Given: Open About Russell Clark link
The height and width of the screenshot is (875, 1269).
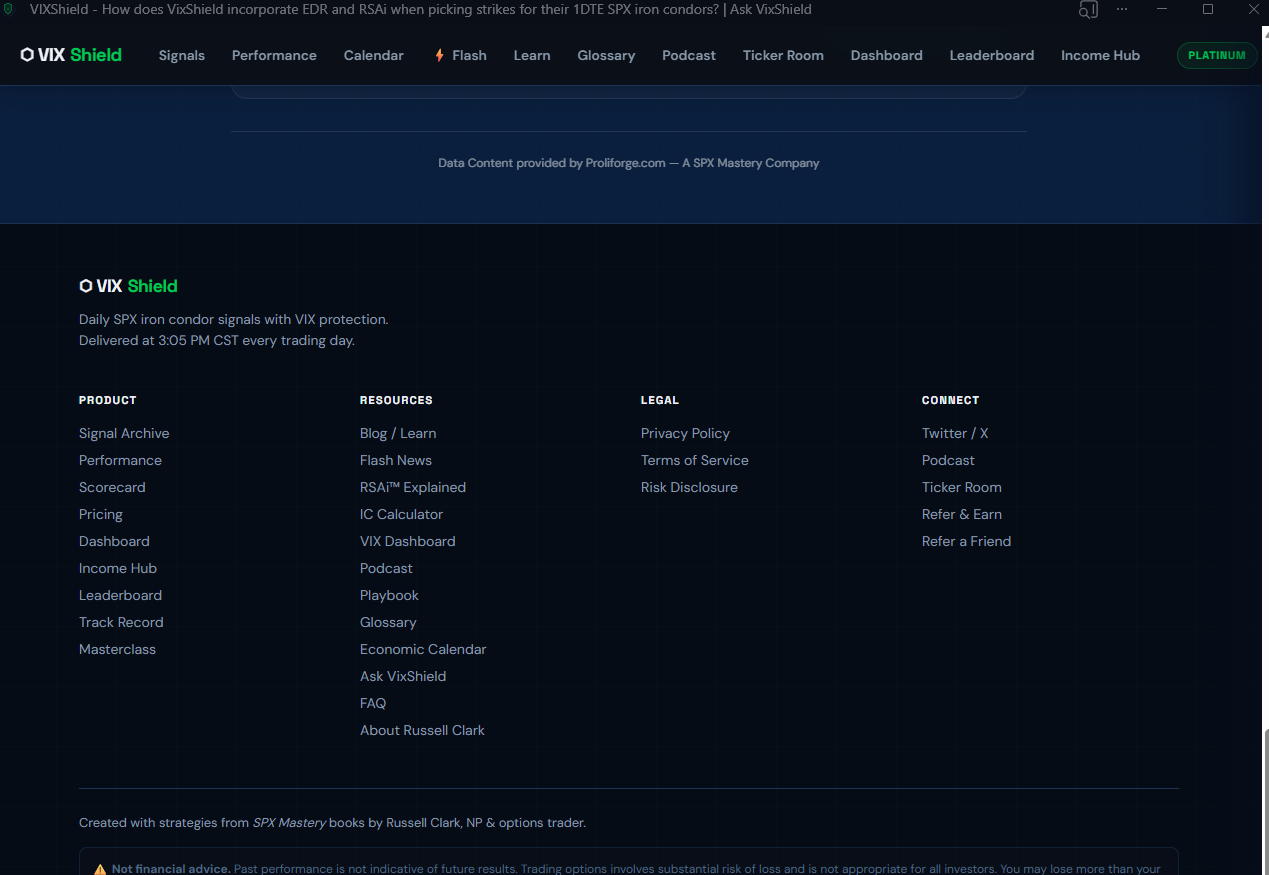Looking at the screenshot, I should [422, 730].
